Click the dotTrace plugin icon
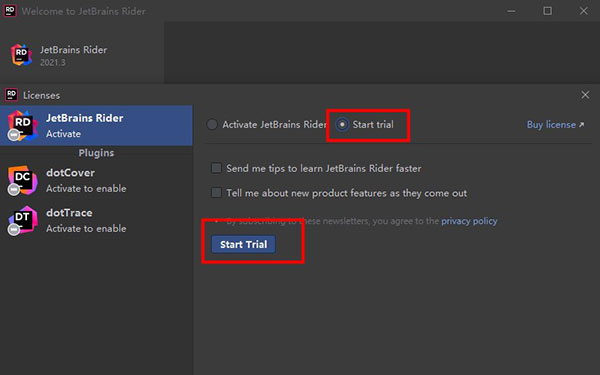 (22, 220)
